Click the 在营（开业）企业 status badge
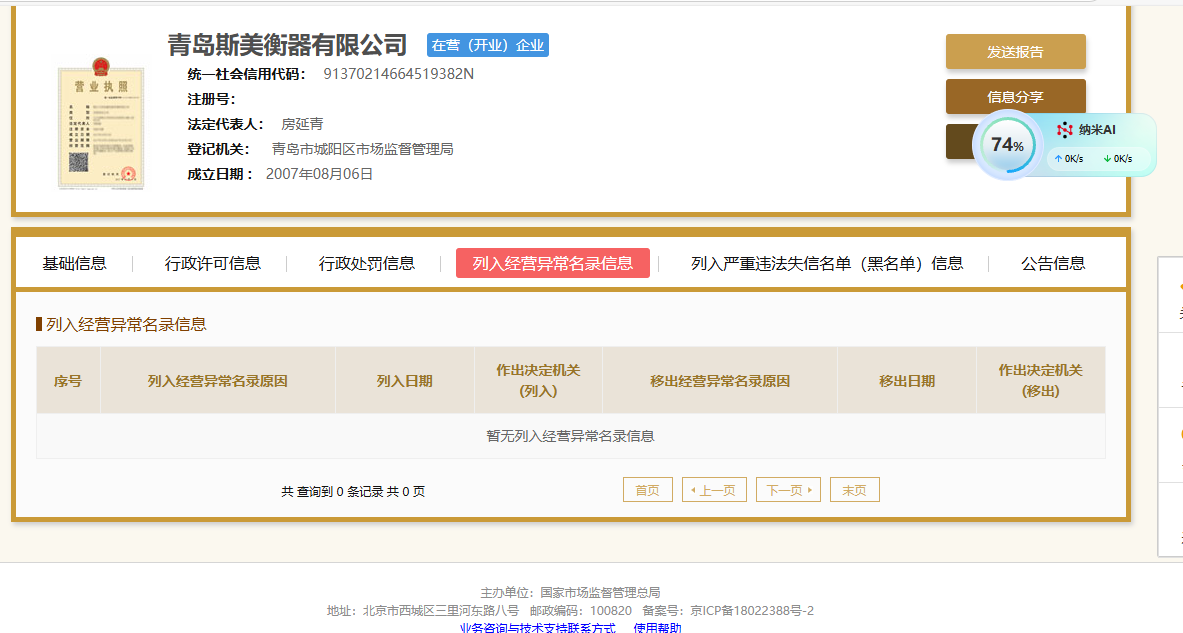 487,45
